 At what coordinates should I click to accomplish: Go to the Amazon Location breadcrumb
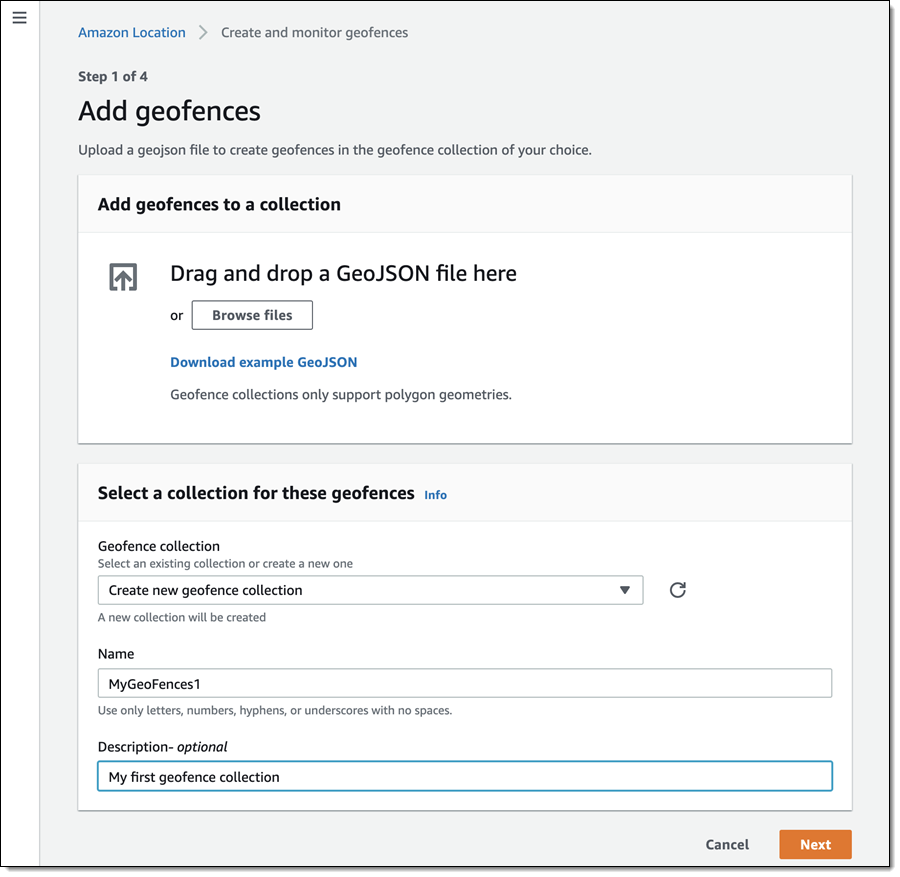coord(132,33)
